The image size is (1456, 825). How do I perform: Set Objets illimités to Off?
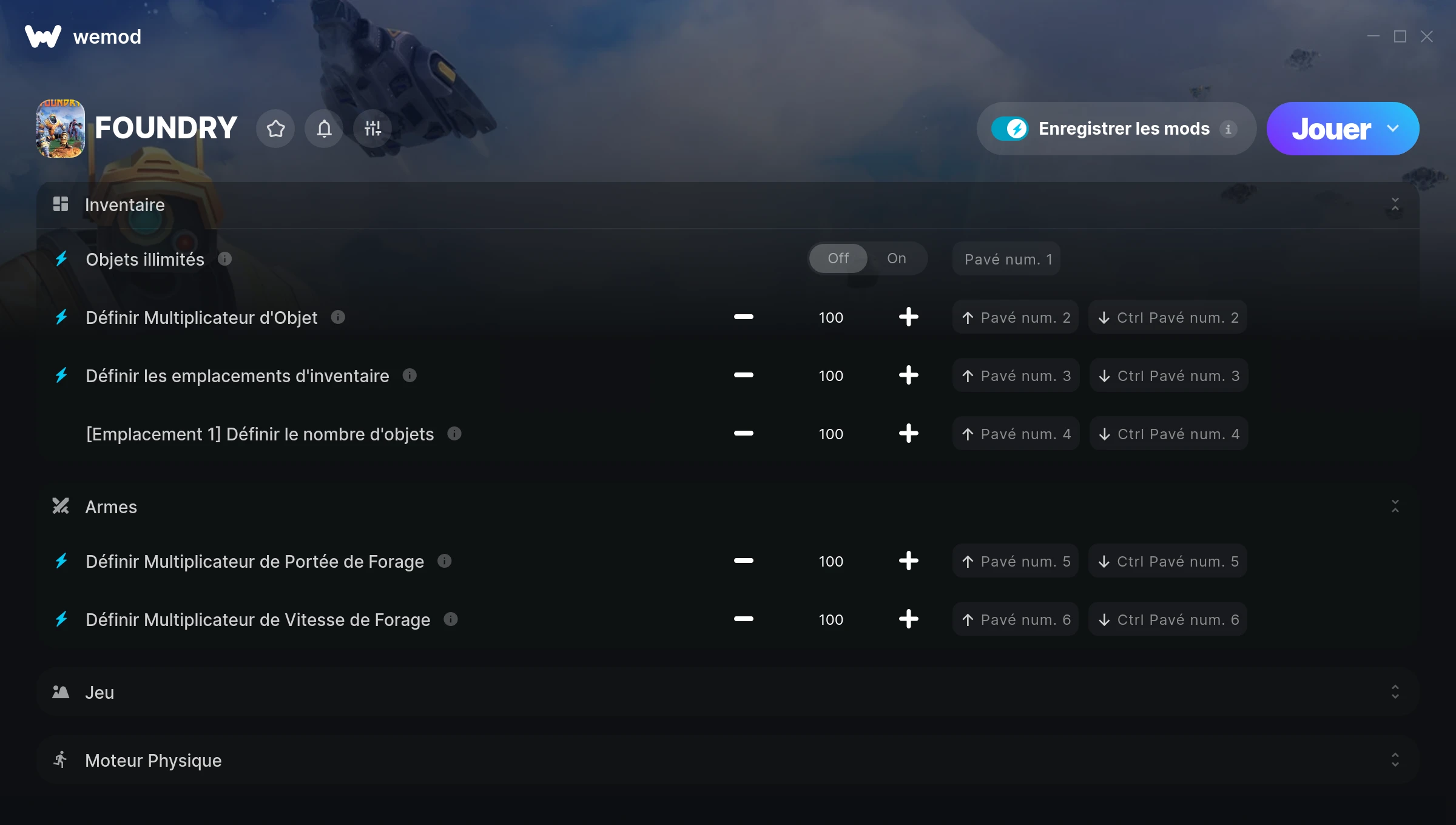(x=838, y=258)
